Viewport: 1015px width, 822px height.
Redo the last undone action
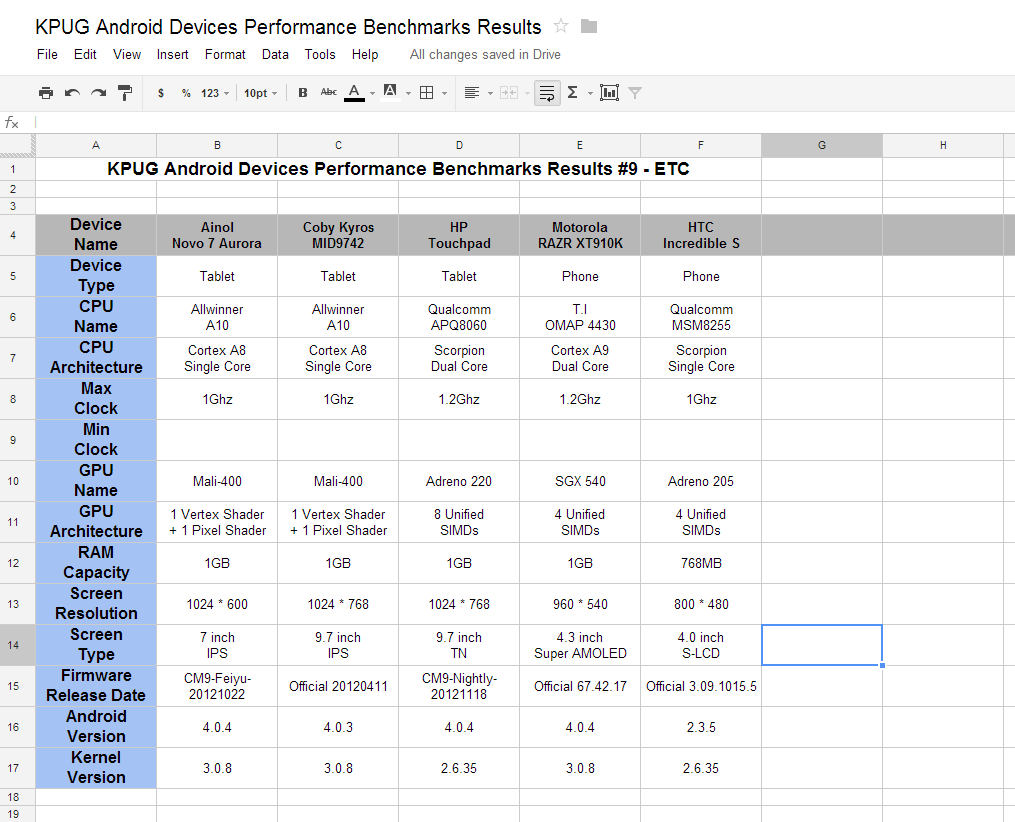pos(98,93)
